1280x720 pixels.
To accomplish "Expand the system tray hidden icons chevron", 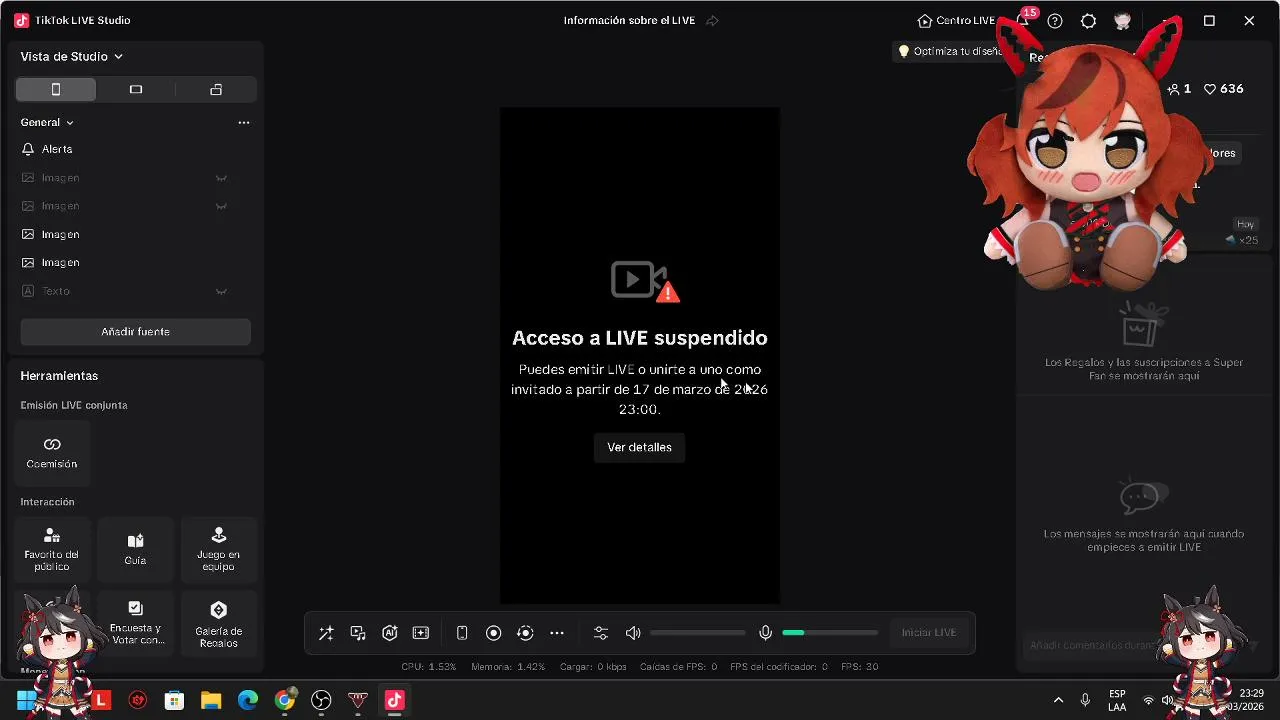I will [1058, 700].
